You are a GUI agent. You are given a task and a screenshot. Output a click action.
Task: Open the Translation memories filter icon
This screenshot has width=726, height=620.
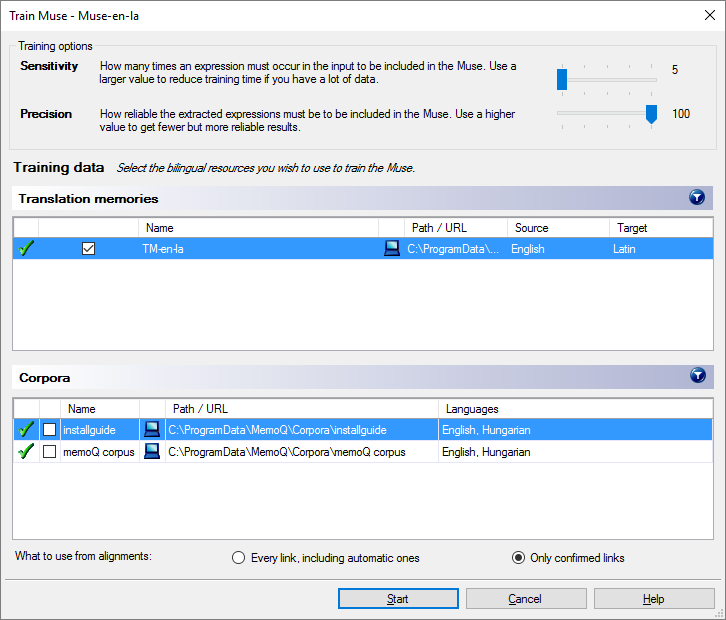click(697, 198)
